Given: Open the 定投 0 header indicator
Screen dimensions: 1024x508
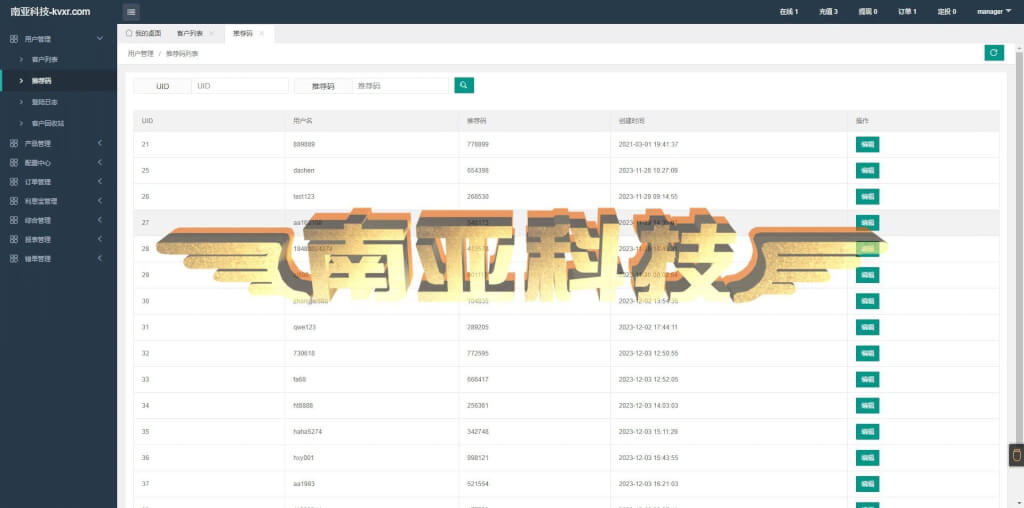Looking at the screenshot, I should point(947,12).
